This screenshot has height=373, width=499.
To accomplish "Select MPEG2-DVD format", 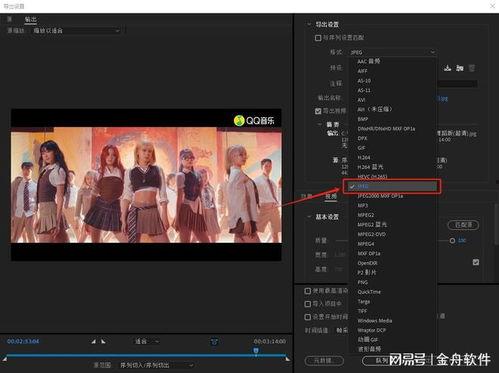I will (372, 234).
